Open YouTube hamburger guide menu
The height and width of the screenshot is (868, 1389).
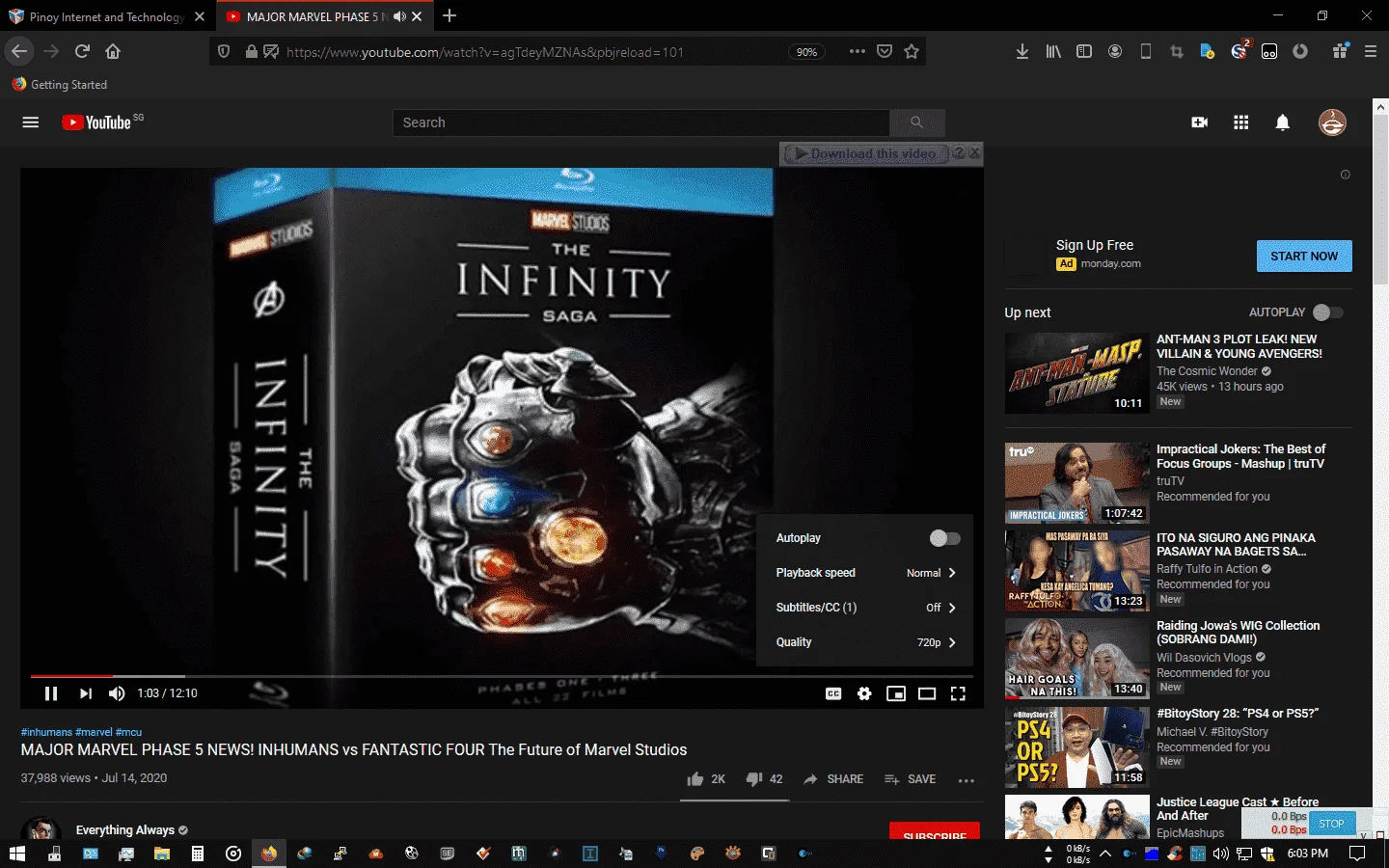[31, 122]
